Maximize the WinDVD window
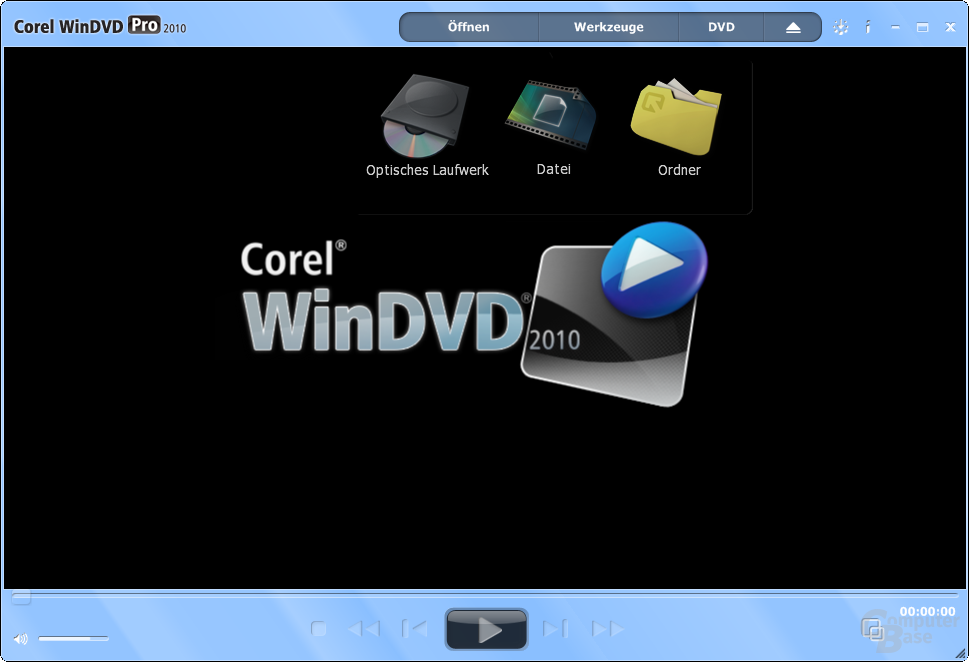This screenshot has width=970, height=663. pyautogui.click(x=922, y=27)
